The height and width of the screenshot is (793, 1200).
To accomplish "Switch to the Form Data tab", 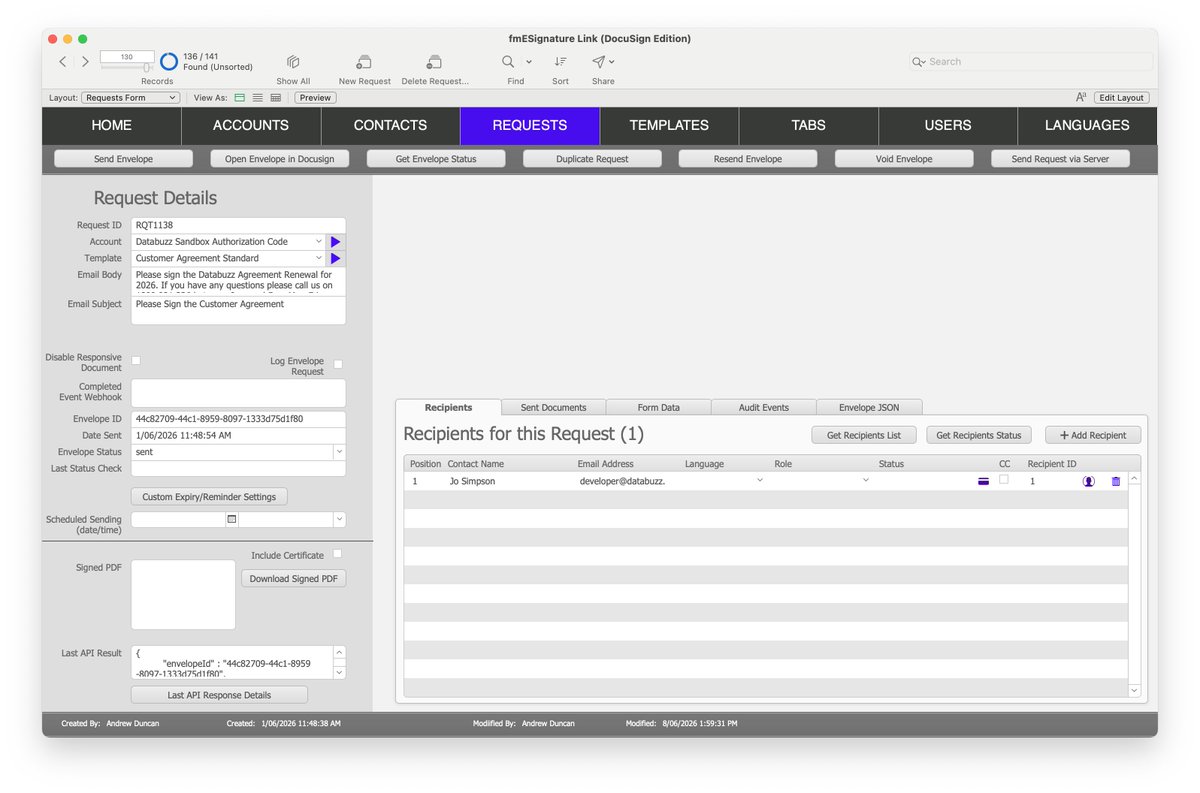I will pos(658,407).
